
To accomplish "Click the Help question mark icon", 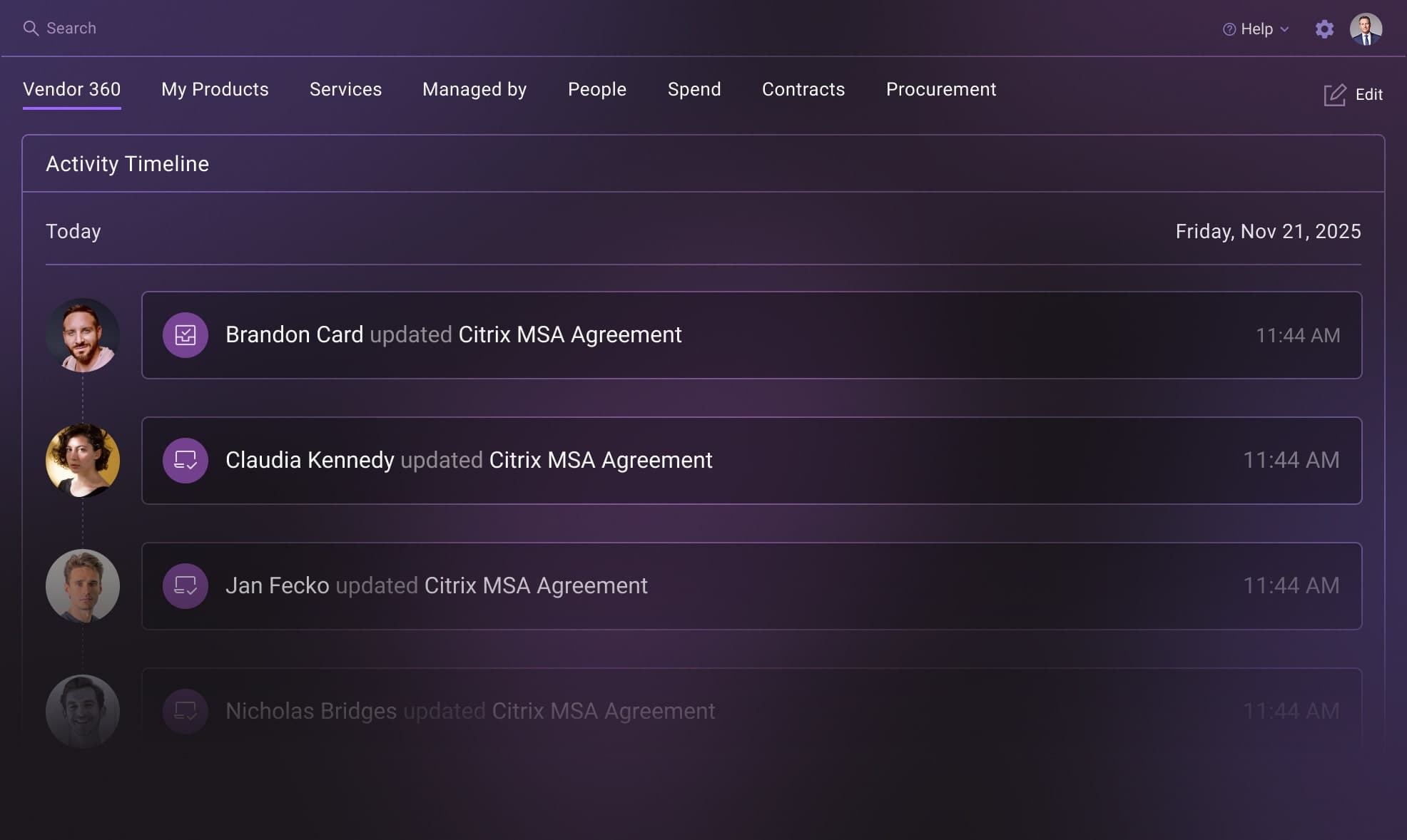I will [x=1229, y=29].
